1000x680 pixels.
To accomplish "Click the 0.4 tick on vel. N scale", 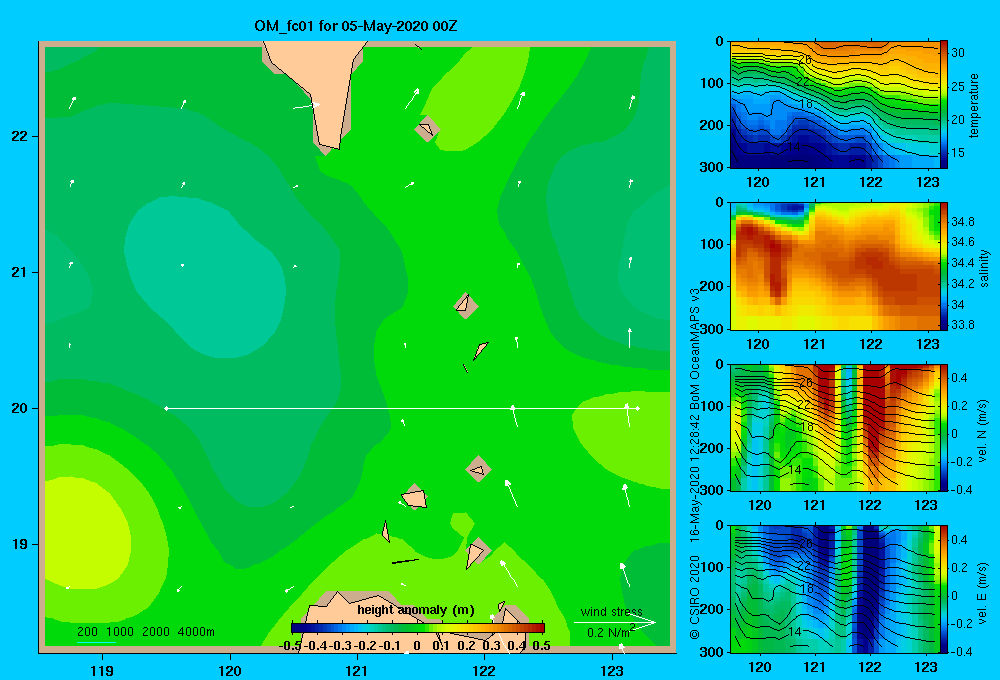I will tap(959, 378).
